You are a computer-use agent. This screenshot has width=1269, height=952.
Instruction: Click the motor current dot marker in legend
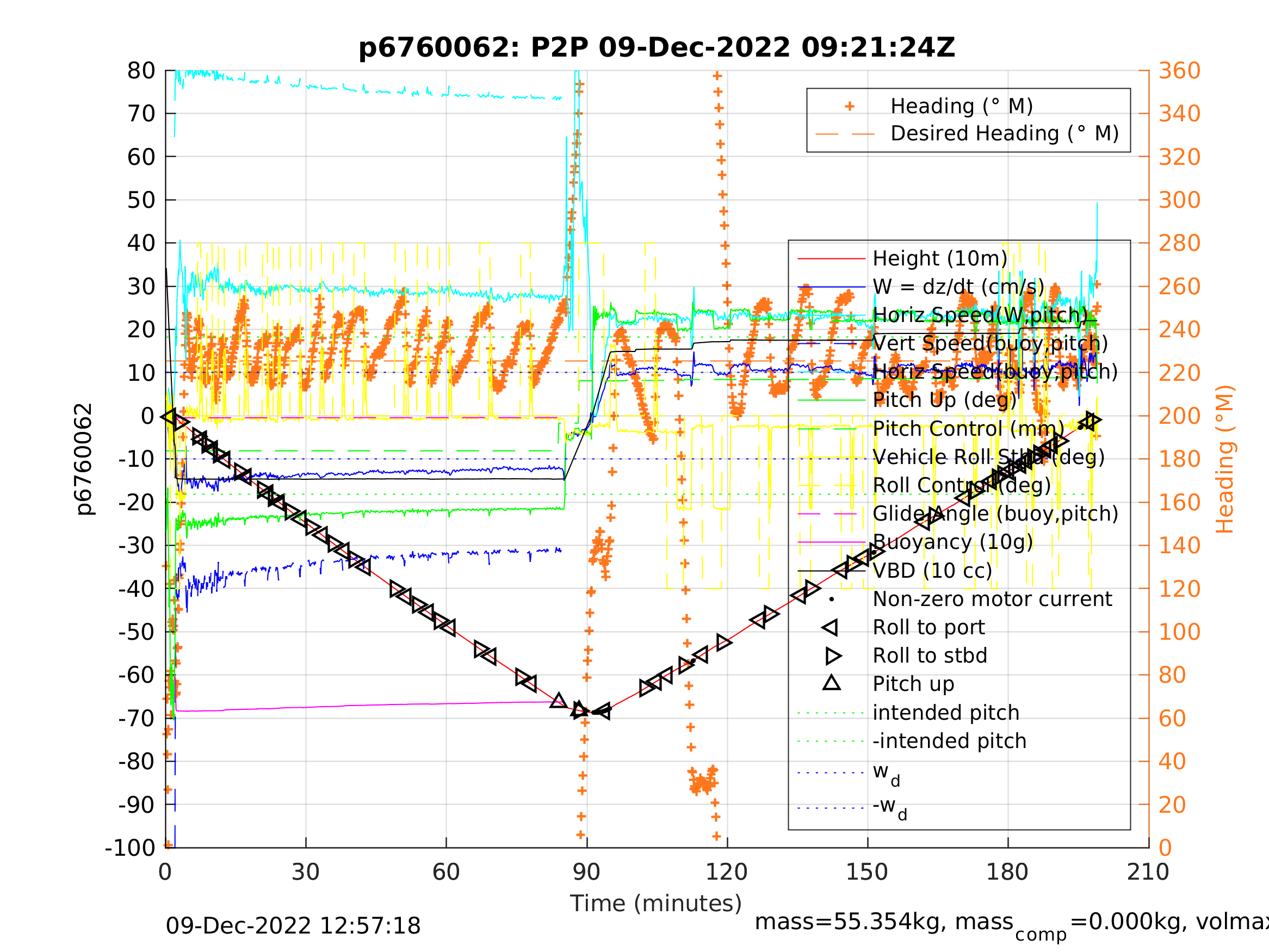coord(832,599)
